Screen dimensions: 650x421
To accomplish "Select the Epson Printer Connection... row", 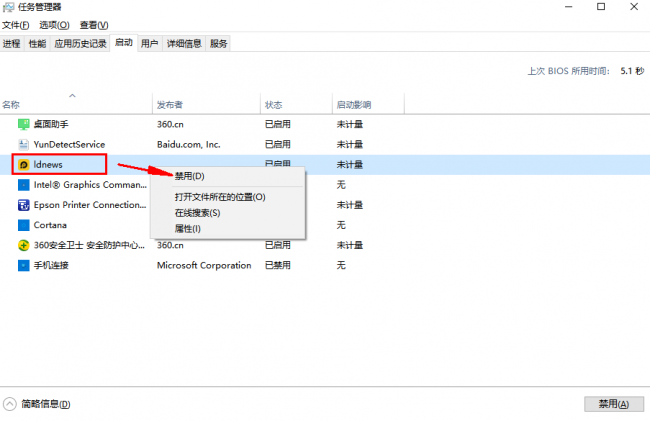I will [90, 205].
